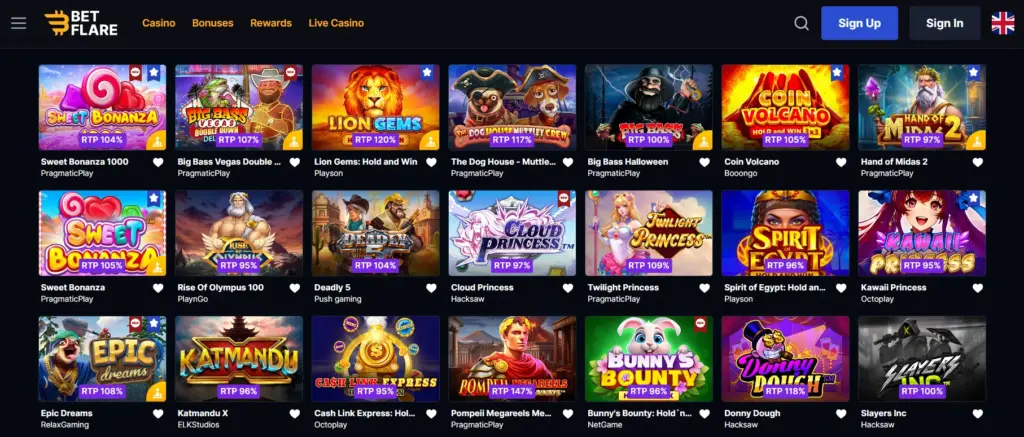Go to the Bonuses page

tap(212, 23)
